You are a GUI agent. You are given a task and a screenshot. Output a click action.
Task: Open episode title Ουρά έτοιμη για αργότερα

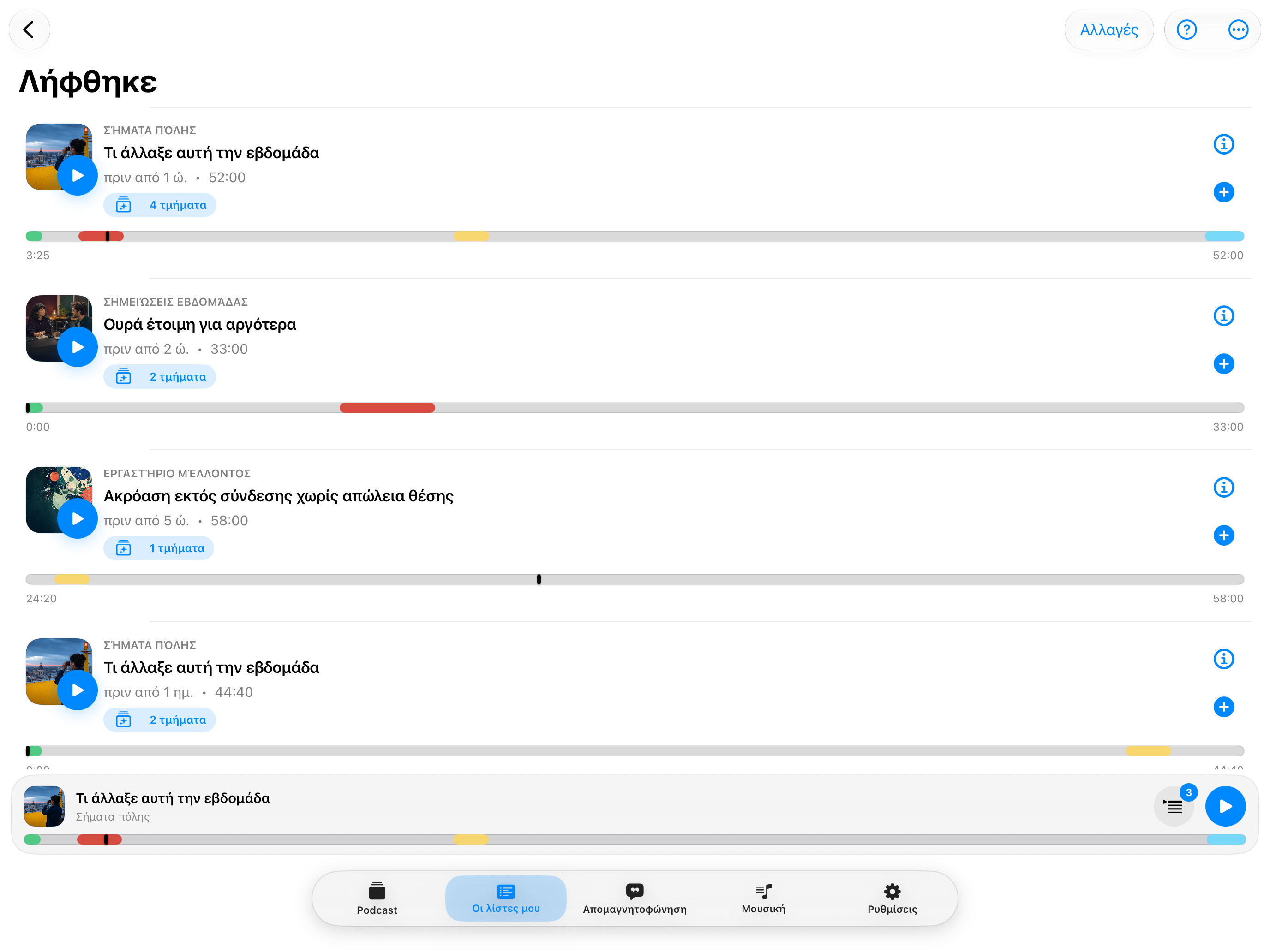pos(200,325)
